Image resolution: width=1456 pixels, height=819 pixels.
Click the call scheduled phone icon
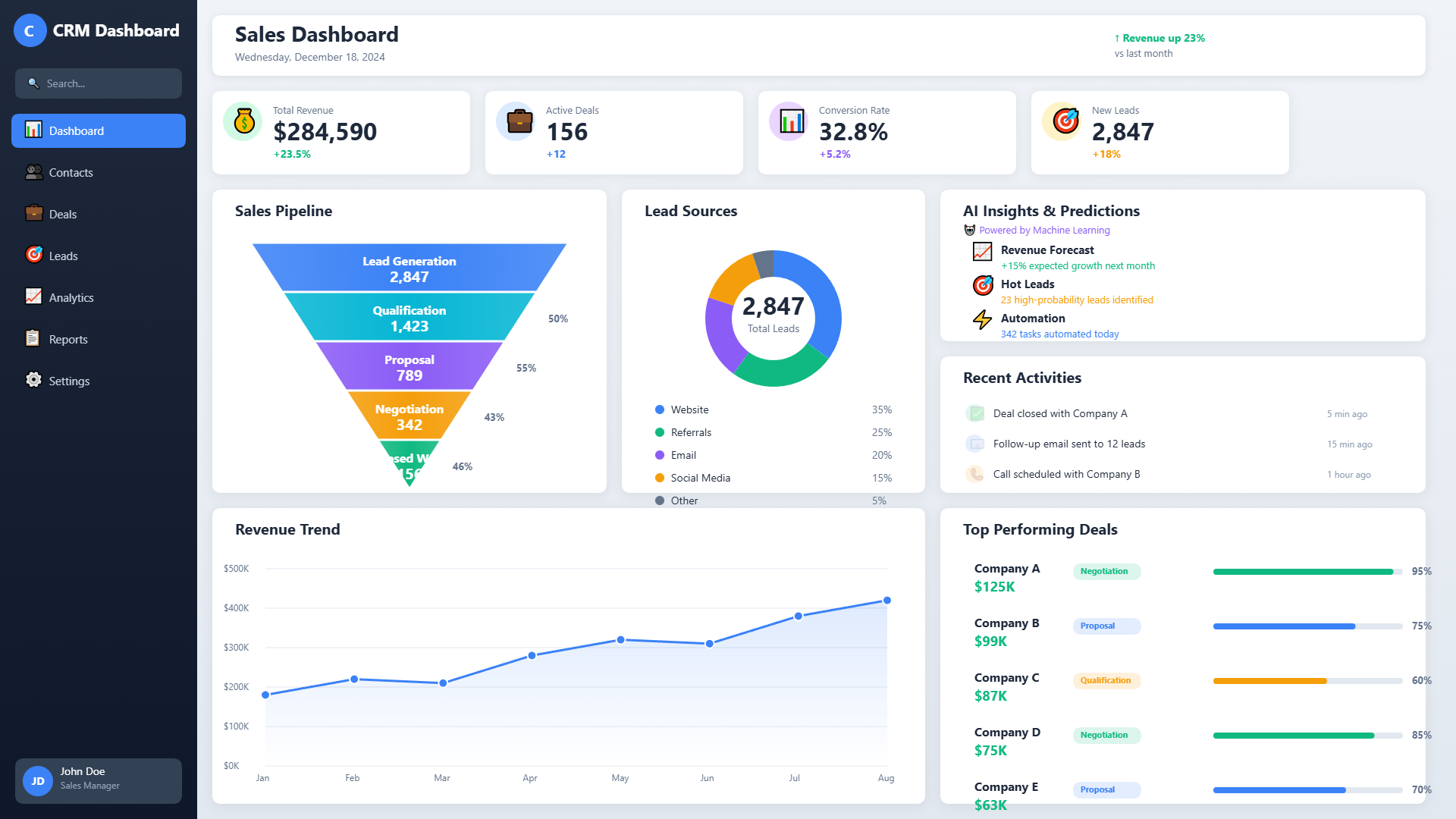point(976,474)
